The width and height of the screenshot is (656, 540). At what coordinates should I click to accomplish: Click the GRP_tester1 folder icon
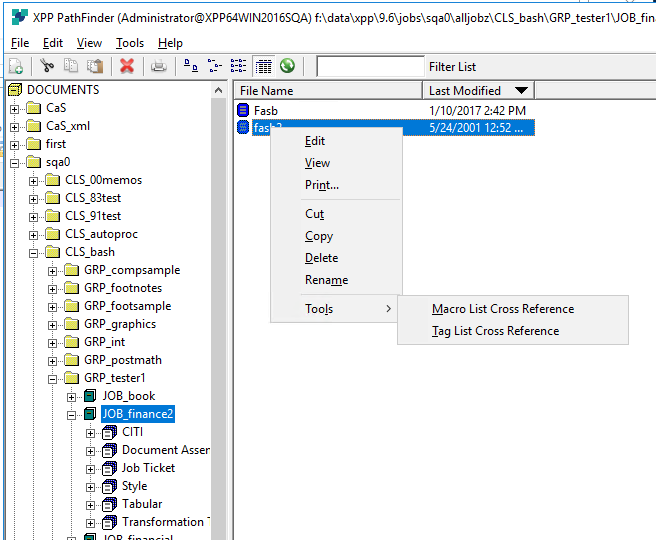(x=72, y=378)
